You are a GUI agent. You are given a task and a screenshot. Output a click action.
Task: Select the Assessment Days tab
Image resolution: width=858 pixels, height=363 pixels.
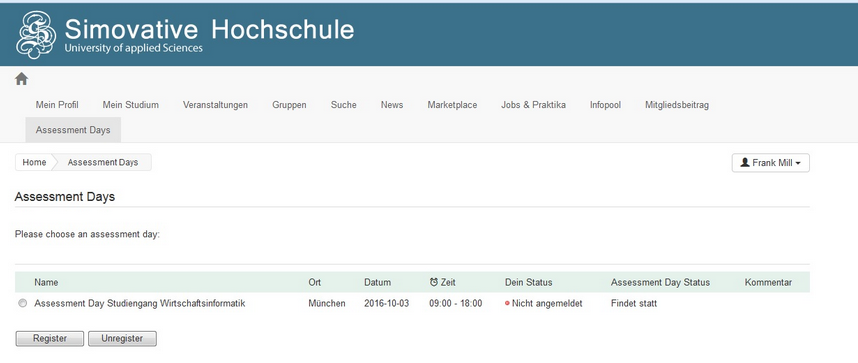click(73, 130)
